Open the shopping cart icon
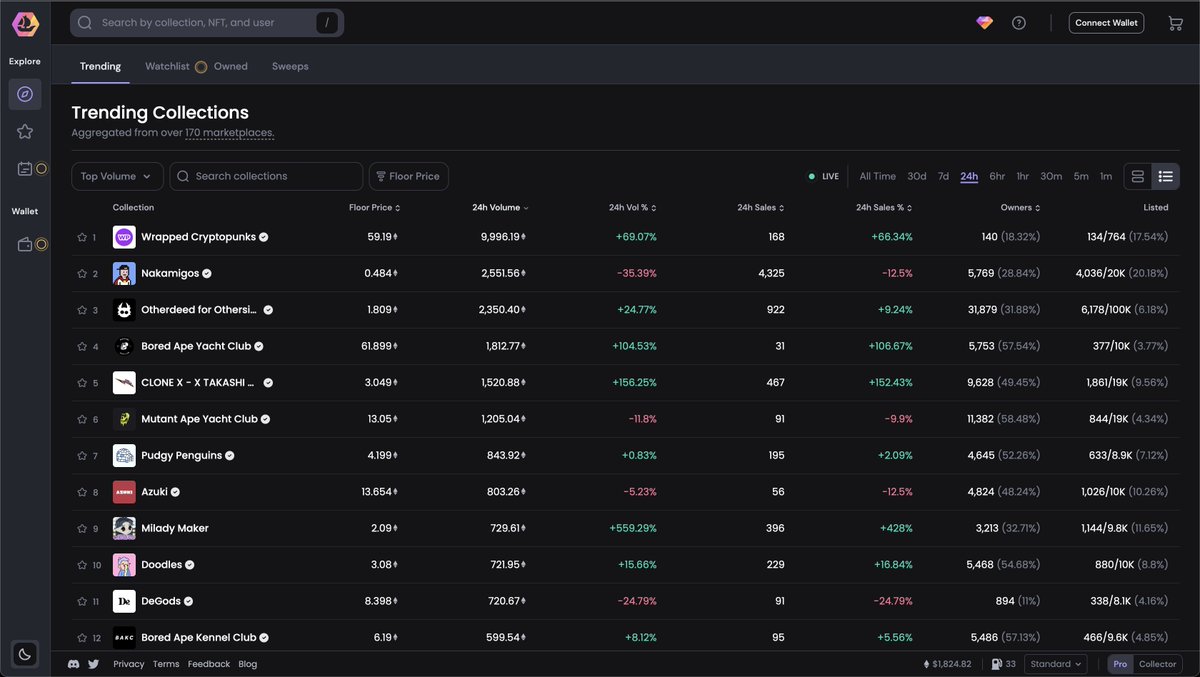The image size is (1200, 677). [1175, 22]
